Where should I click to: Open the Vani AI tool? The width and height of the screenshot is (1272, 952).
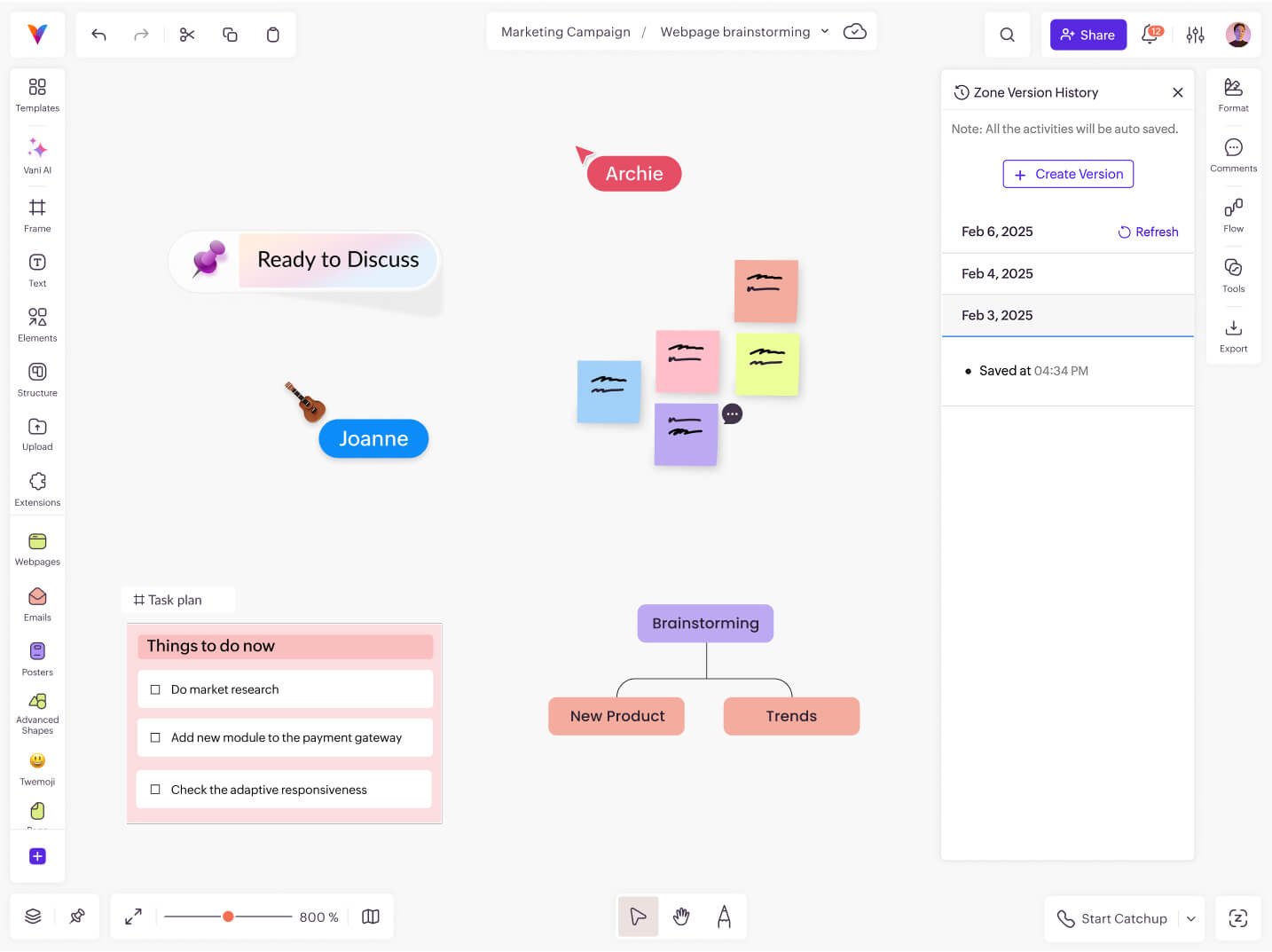[x=37, y=154]
